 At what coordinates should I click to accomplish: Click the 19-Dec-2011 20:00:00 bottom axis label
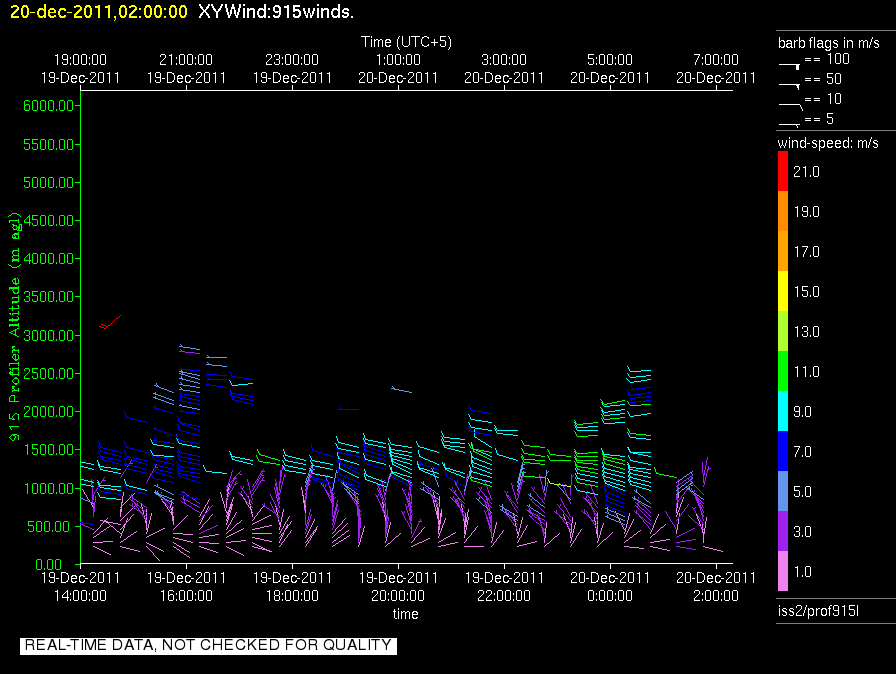point(398,587)
